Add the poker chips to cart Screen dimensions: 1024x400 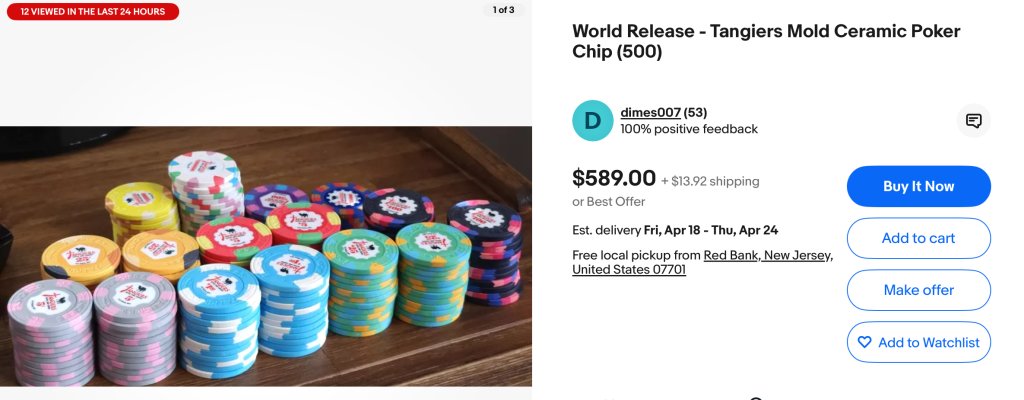[x=918, y=238]
